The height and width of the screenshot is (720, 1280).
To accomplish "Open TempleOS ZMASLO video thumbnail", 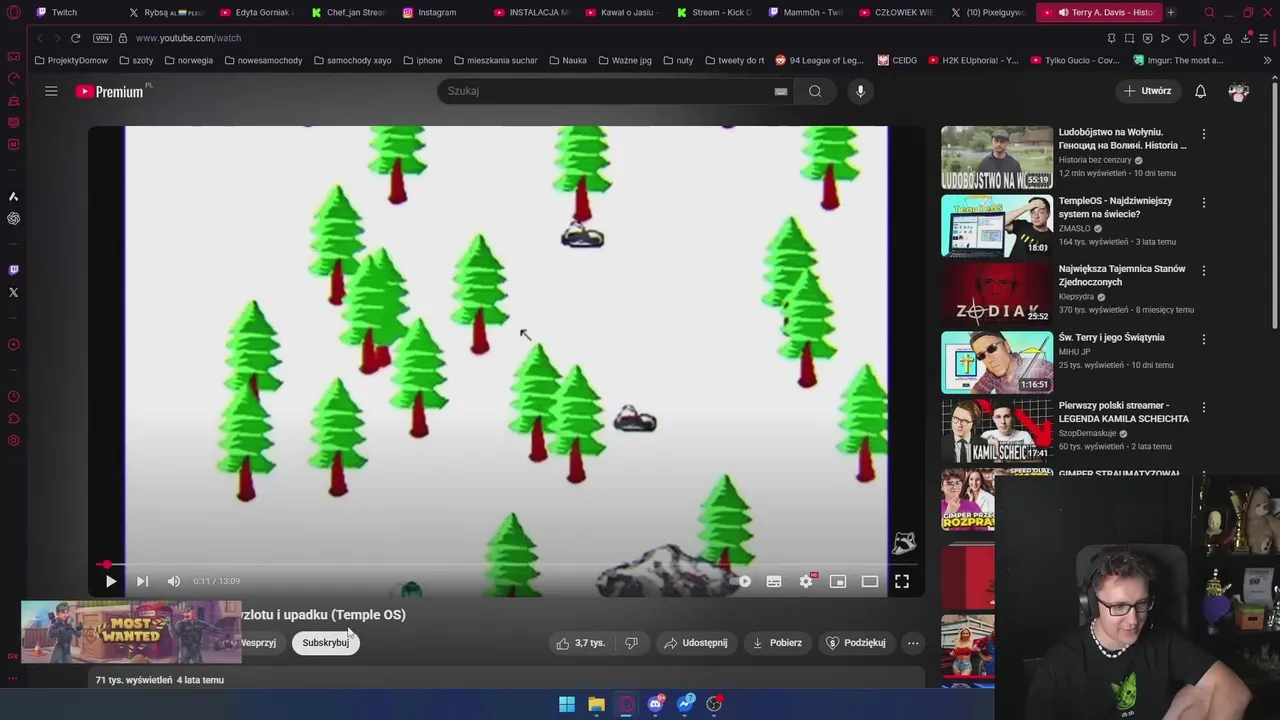I will (x=997, y=226).
